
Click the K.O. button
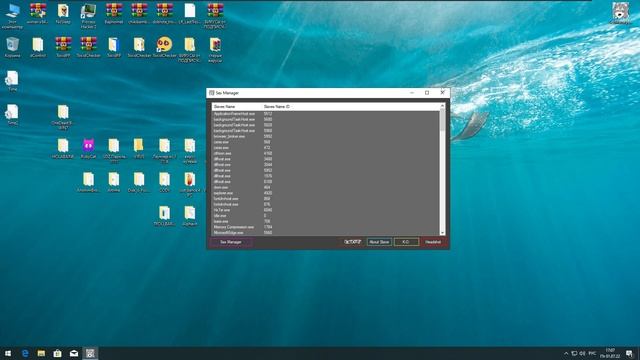[x=406, y=242]
